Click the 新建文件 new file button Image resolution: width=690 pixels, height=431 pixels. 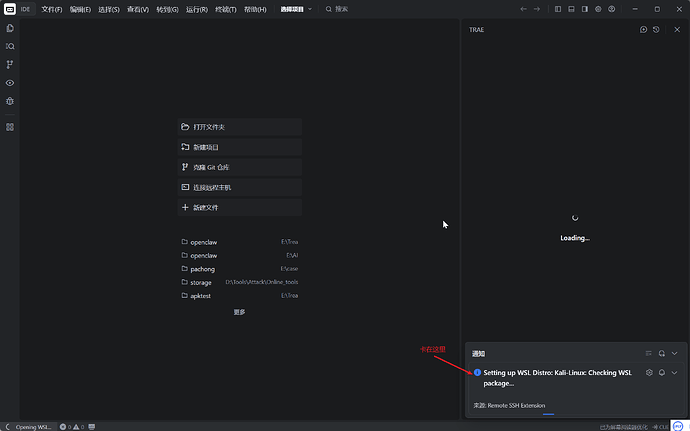pyautogui.click(x=239, y=207)
